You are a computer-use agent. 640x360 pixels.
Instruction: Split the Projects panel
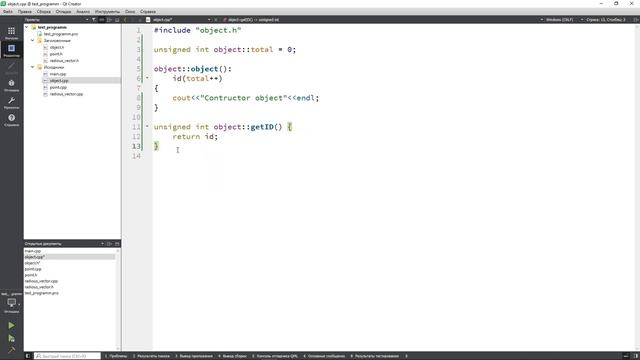pyautogui.click(x=109, y=20)
